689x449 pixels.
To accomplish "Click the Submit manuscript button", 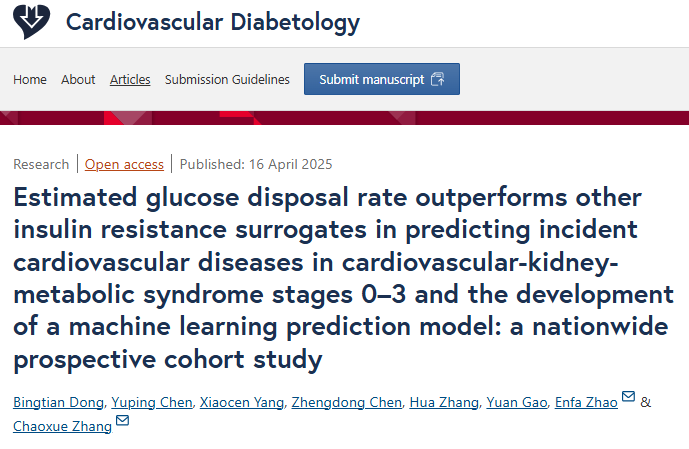I will click(x=382, y=79).
